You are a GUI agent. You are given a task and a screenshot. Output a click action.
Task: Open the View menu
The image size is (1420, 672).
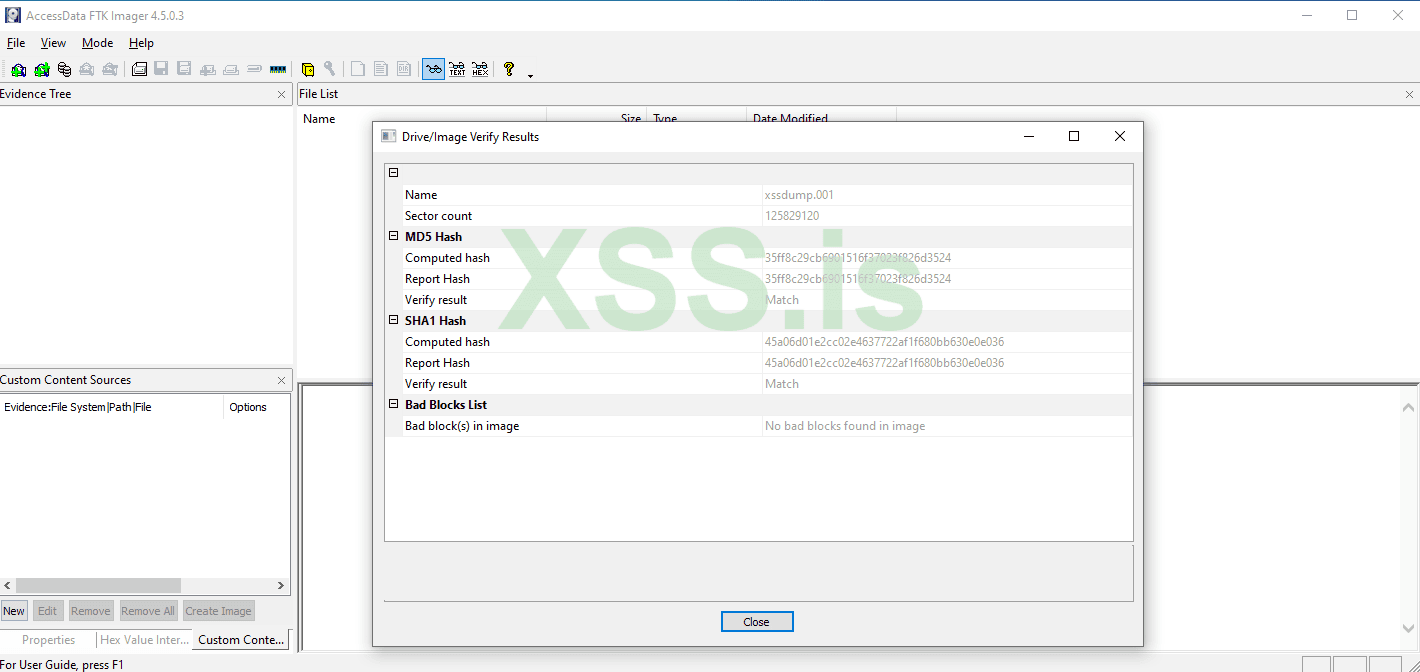[53, 43]
